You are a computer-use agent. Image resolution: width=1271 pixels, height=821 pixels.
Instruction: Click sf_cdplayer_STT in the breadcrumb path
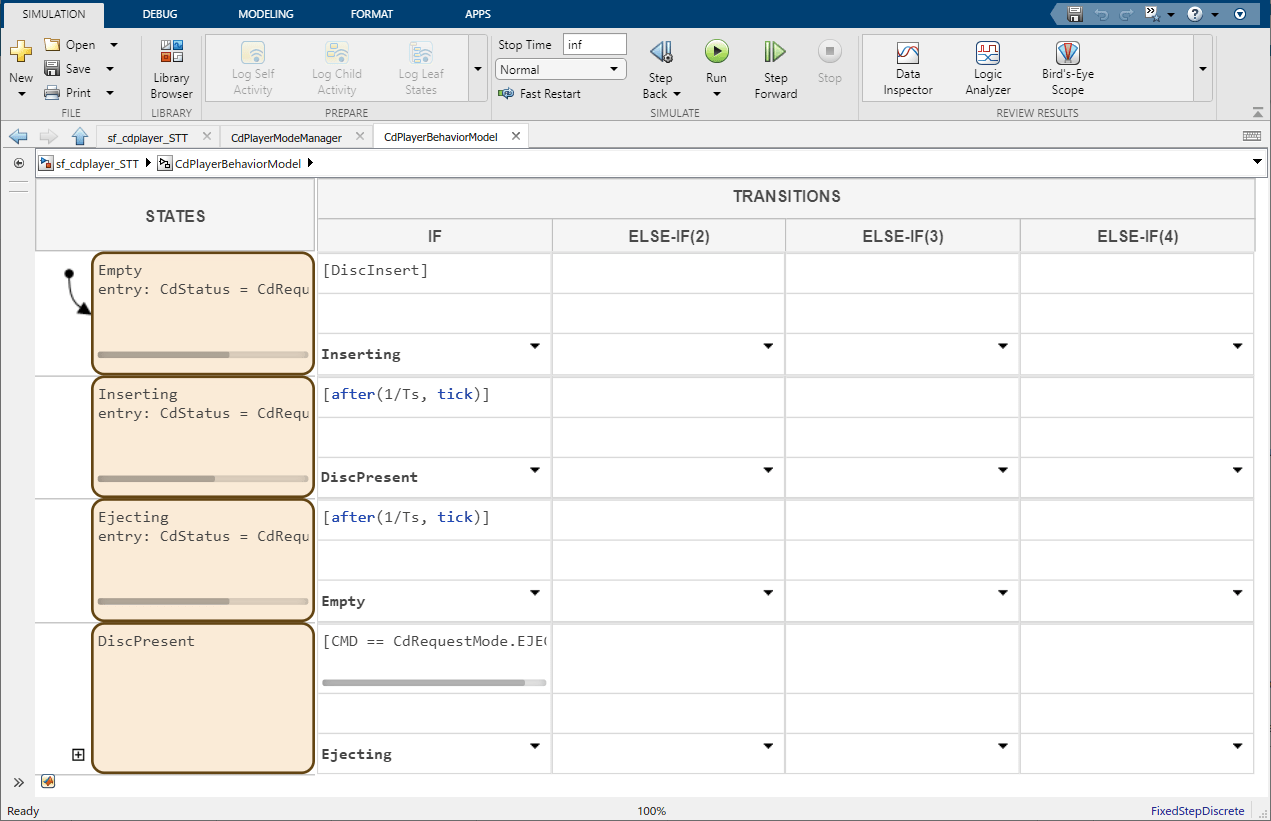[97, 164]
